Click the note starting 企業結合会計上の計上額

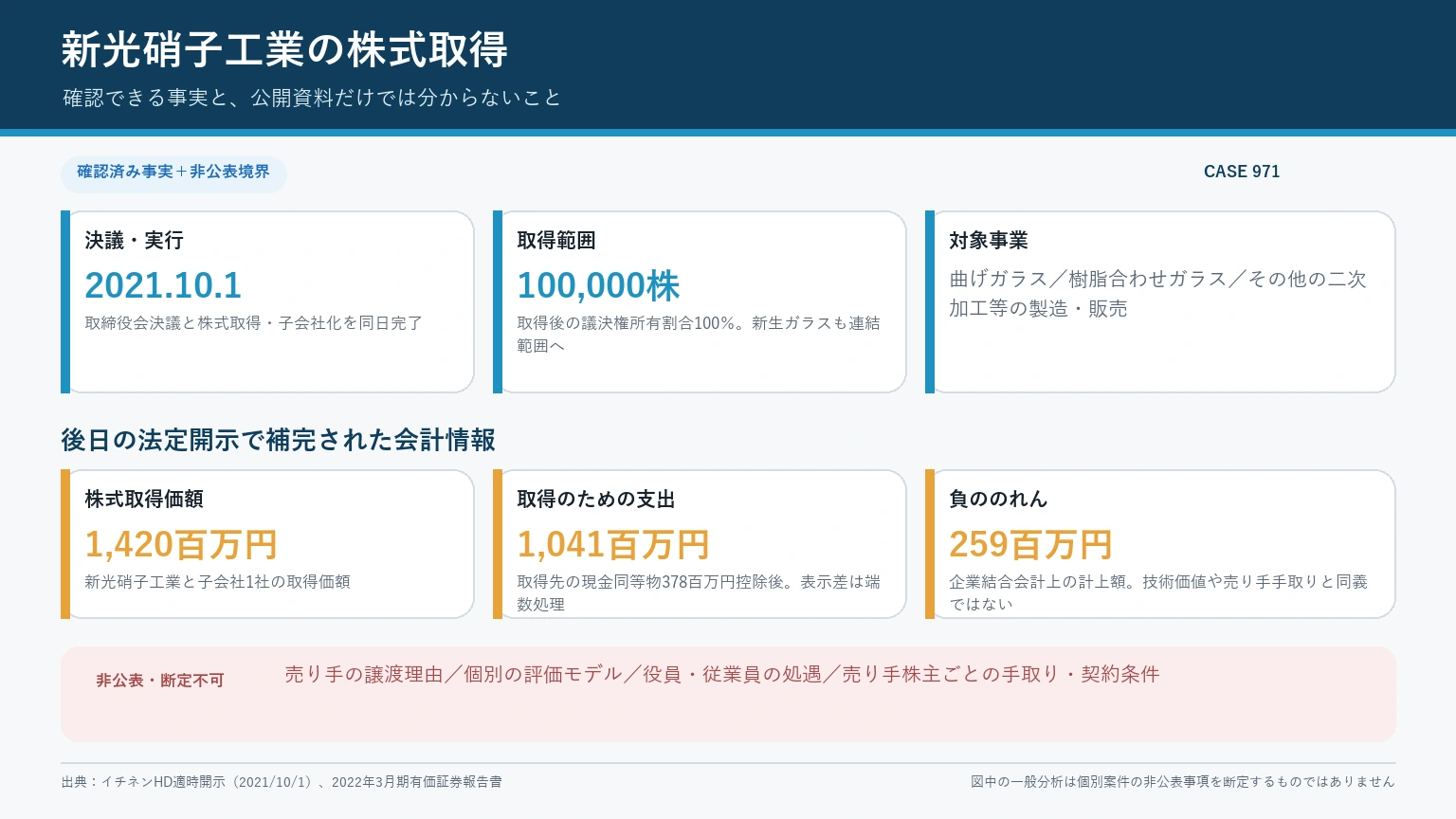(1158, 593)
